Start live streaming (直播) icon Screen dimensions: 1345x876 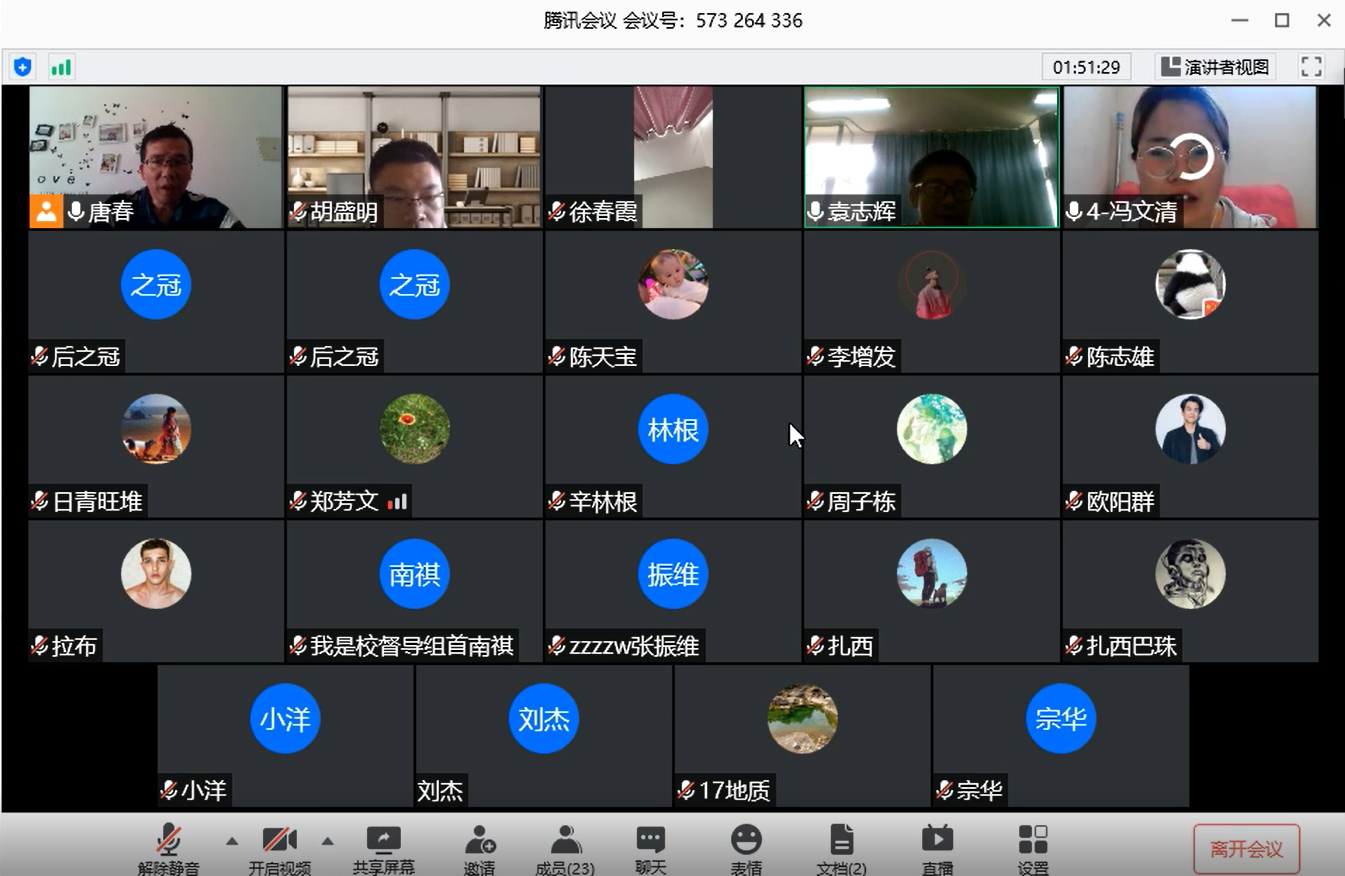coord(937,848)
